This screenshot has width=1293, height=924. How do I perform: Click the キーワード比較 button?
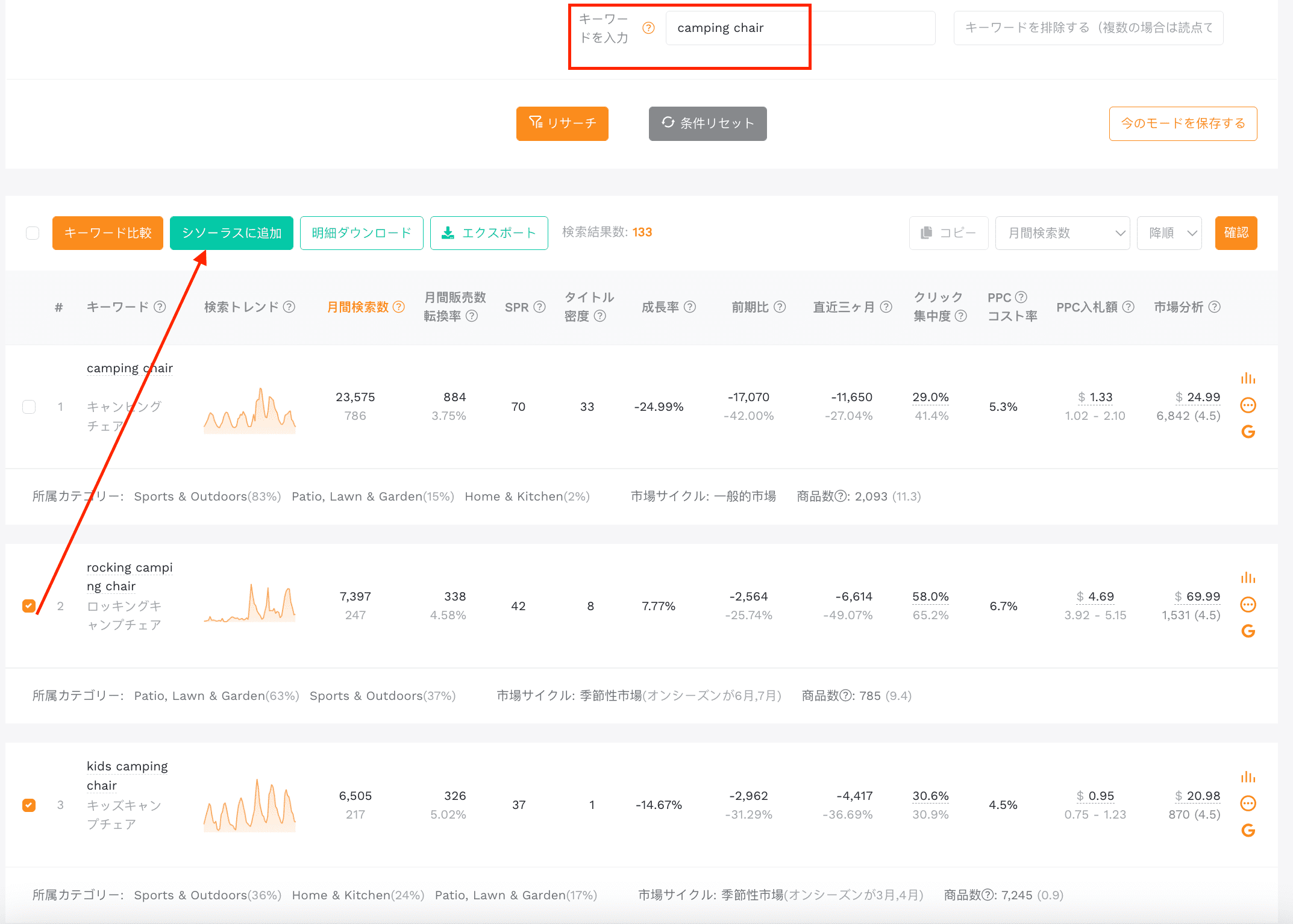(108, 233)
